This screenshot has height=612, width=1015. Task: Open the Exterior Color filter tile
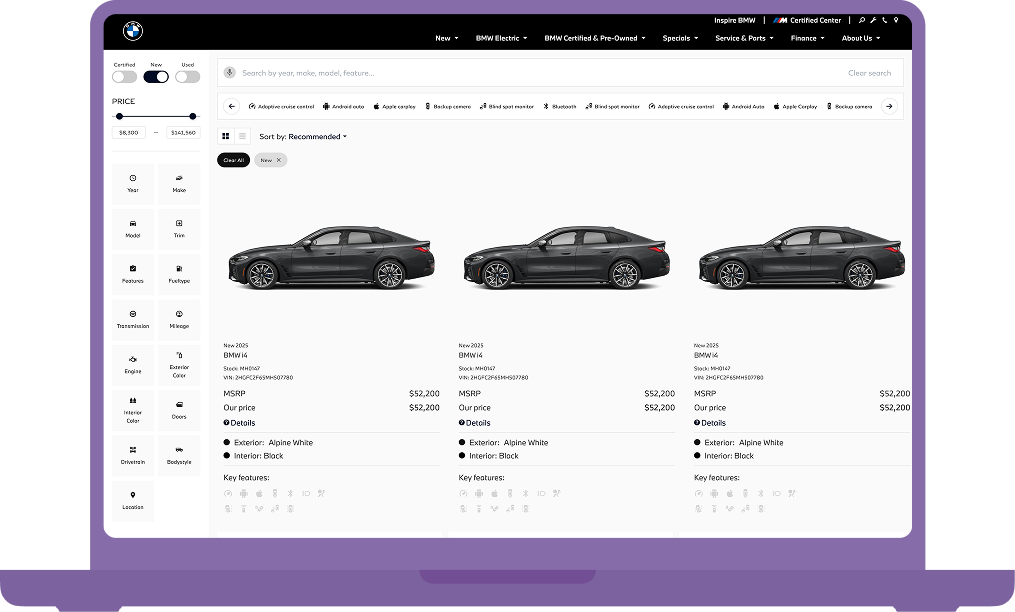pyautogui.click(x=179, y=365)
